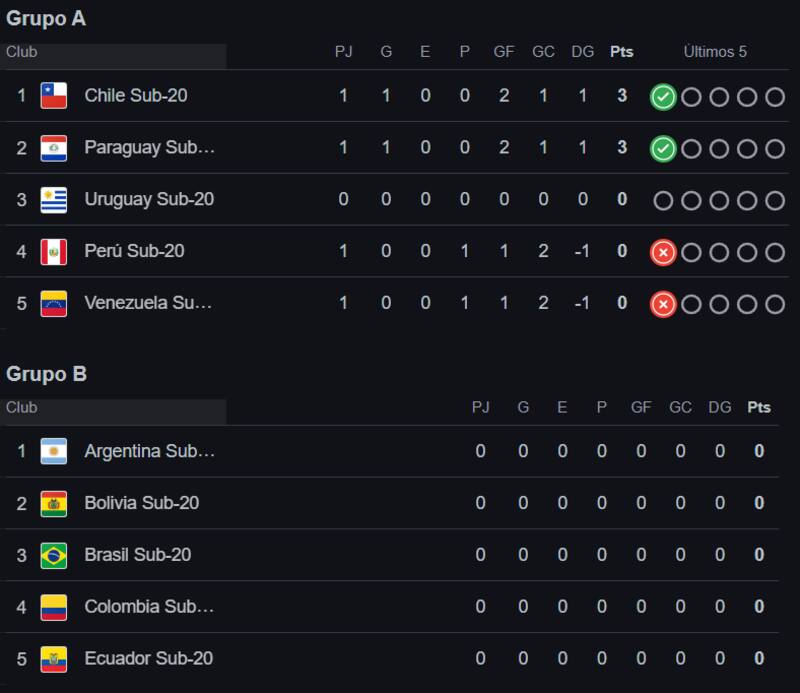Open the Colombia Sub-20 team link
This screenshot has width=800, height=693.
[x=149, y=607]
